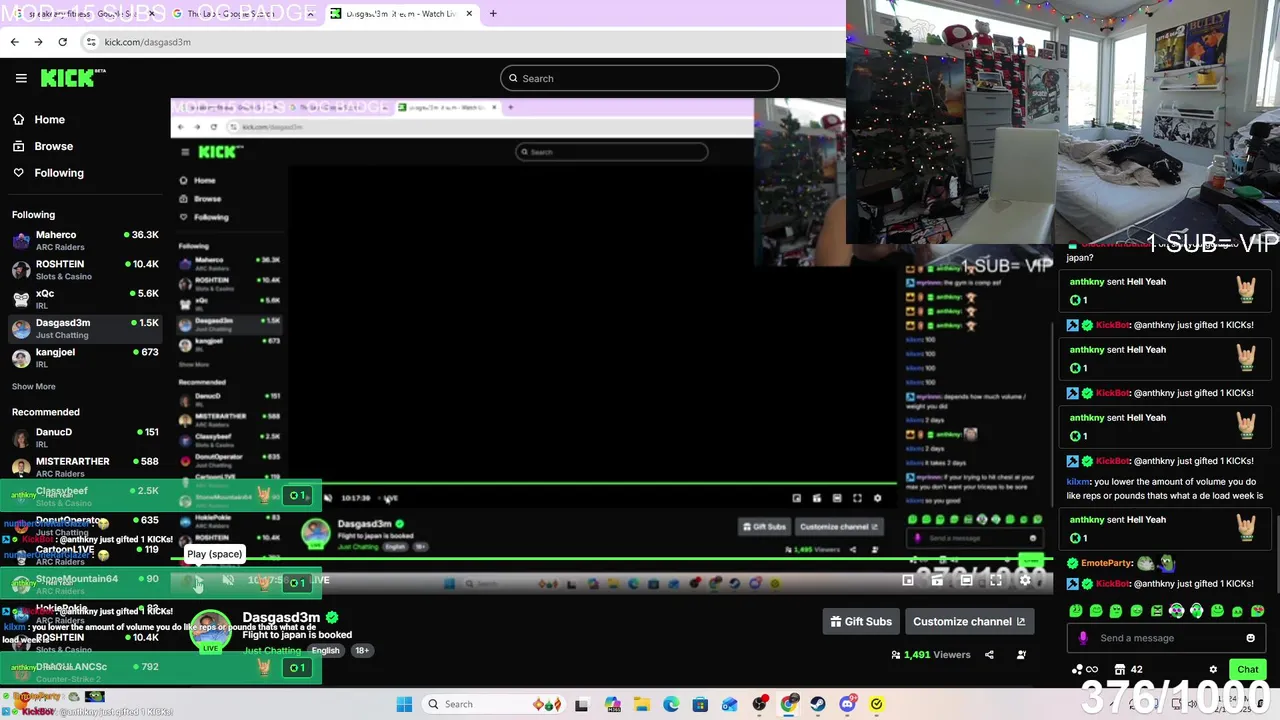Image resolution: width=1280 pixels, height=720 pixels.
Task: Select Dasgasd3m channel in sidebar
Action: [85, 328]
